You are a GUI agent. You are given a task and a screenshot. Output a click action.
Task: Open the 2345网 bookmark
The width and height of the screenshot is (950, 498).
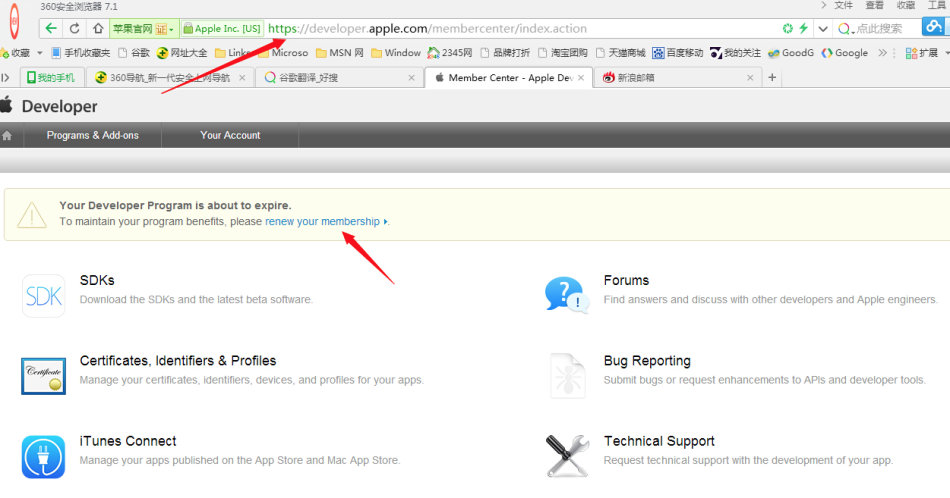pyautogui.click(x=450, y=53)
